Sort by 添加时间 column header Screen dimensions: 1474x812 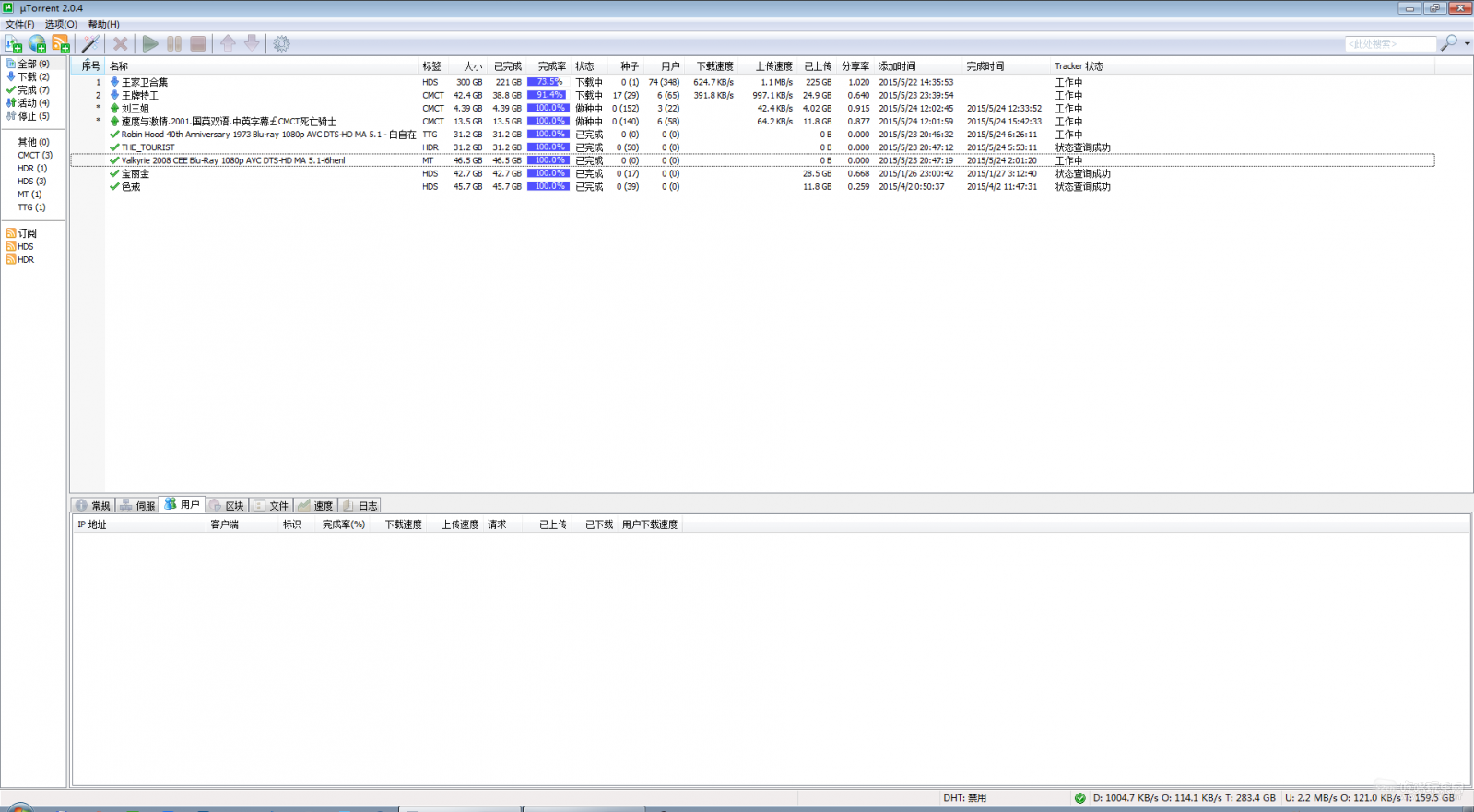[919, 65]
